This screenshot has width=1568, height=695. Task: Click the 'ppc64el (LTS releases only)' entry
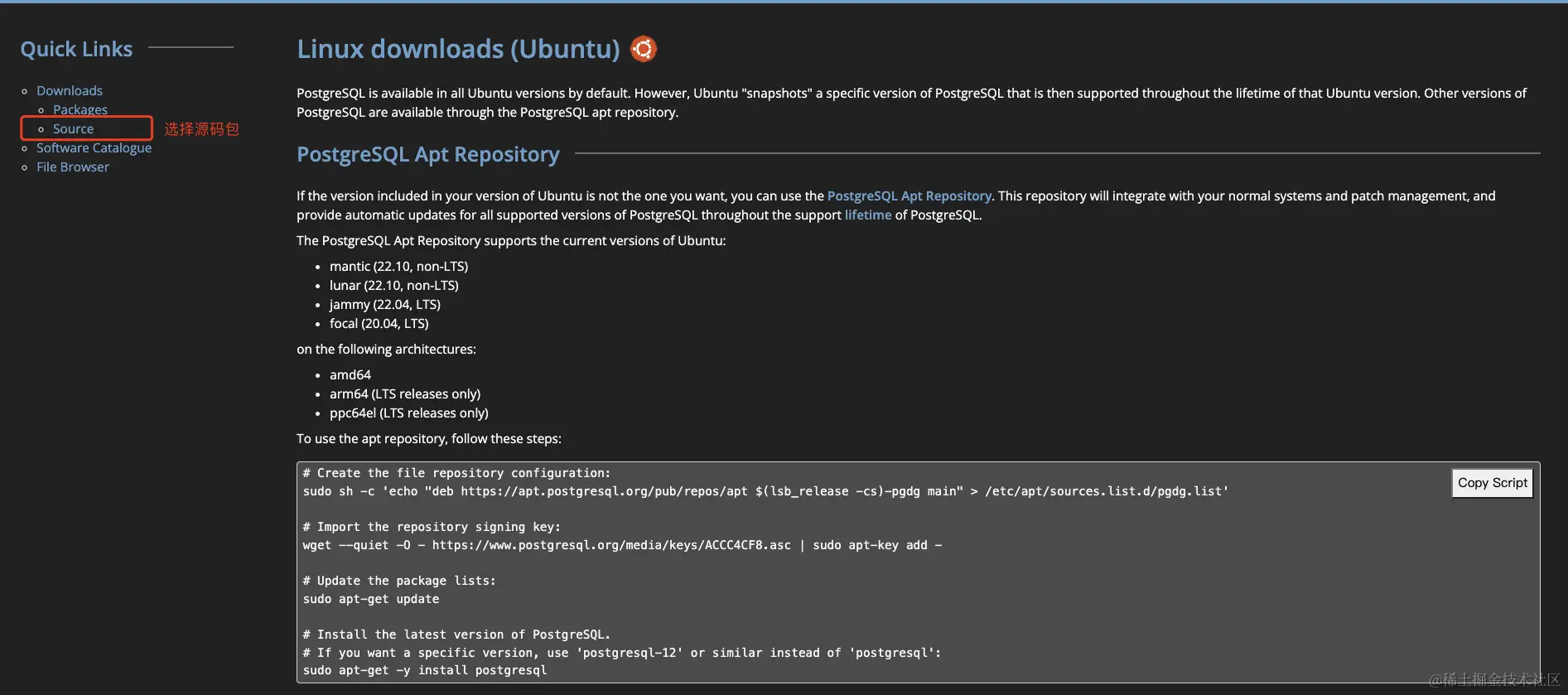point(408,413)
